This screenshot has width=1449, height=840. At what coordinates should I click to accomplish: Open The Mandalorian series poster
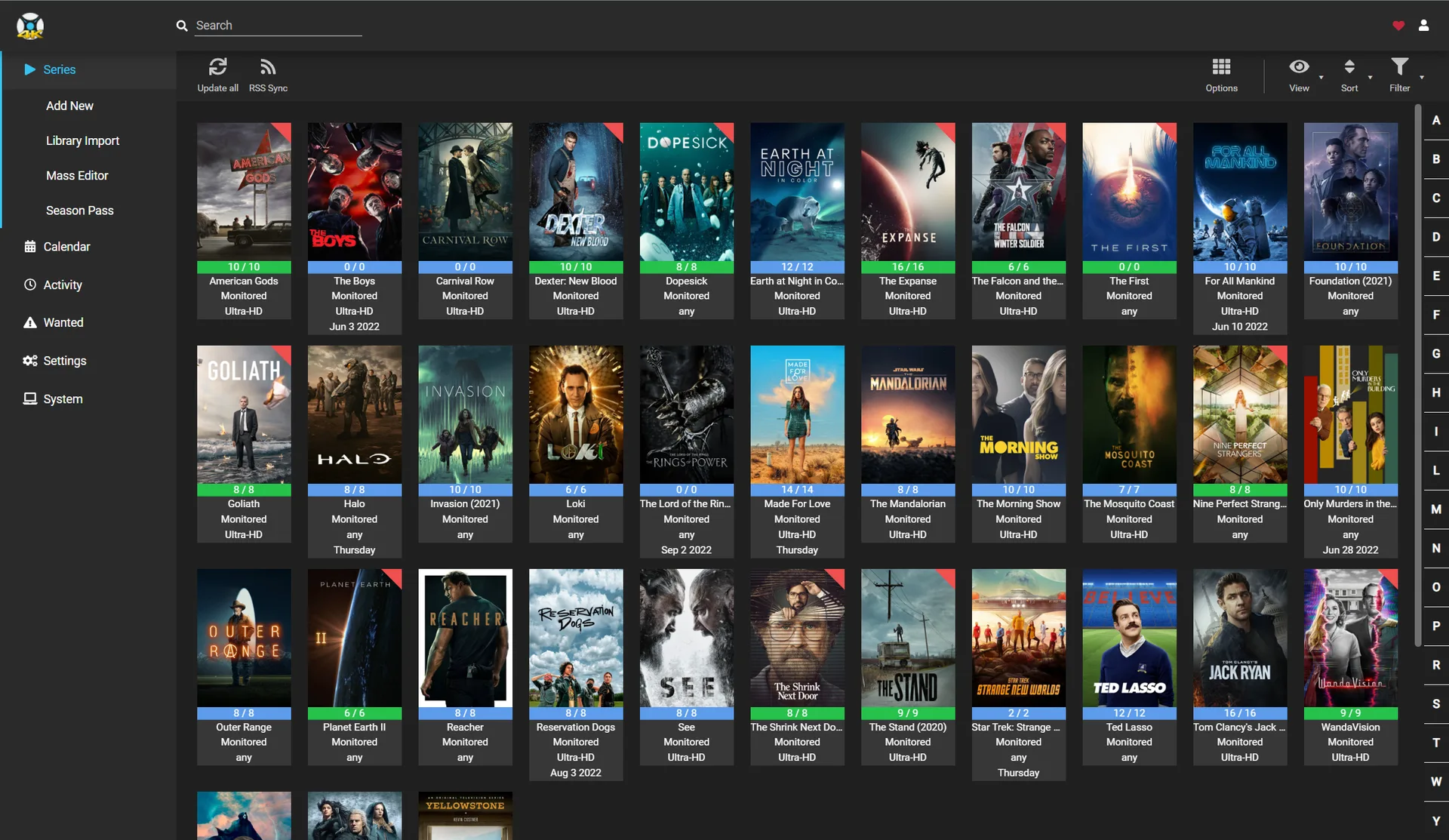908,414
